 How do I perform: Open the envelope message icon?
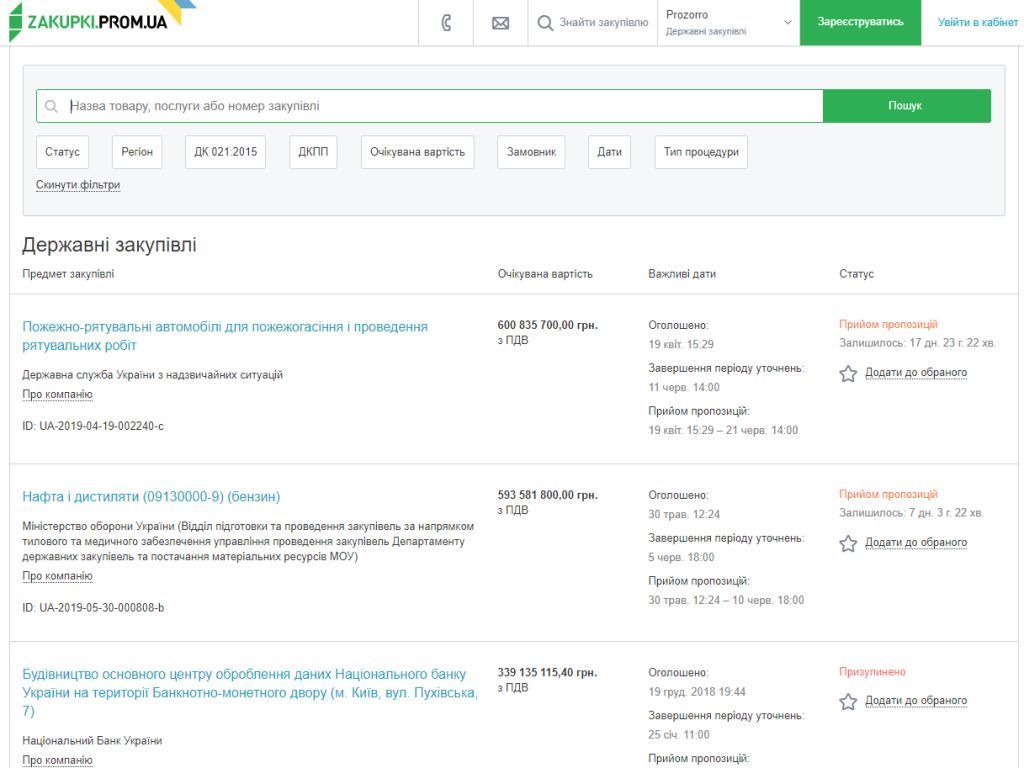tap(500, 24)
